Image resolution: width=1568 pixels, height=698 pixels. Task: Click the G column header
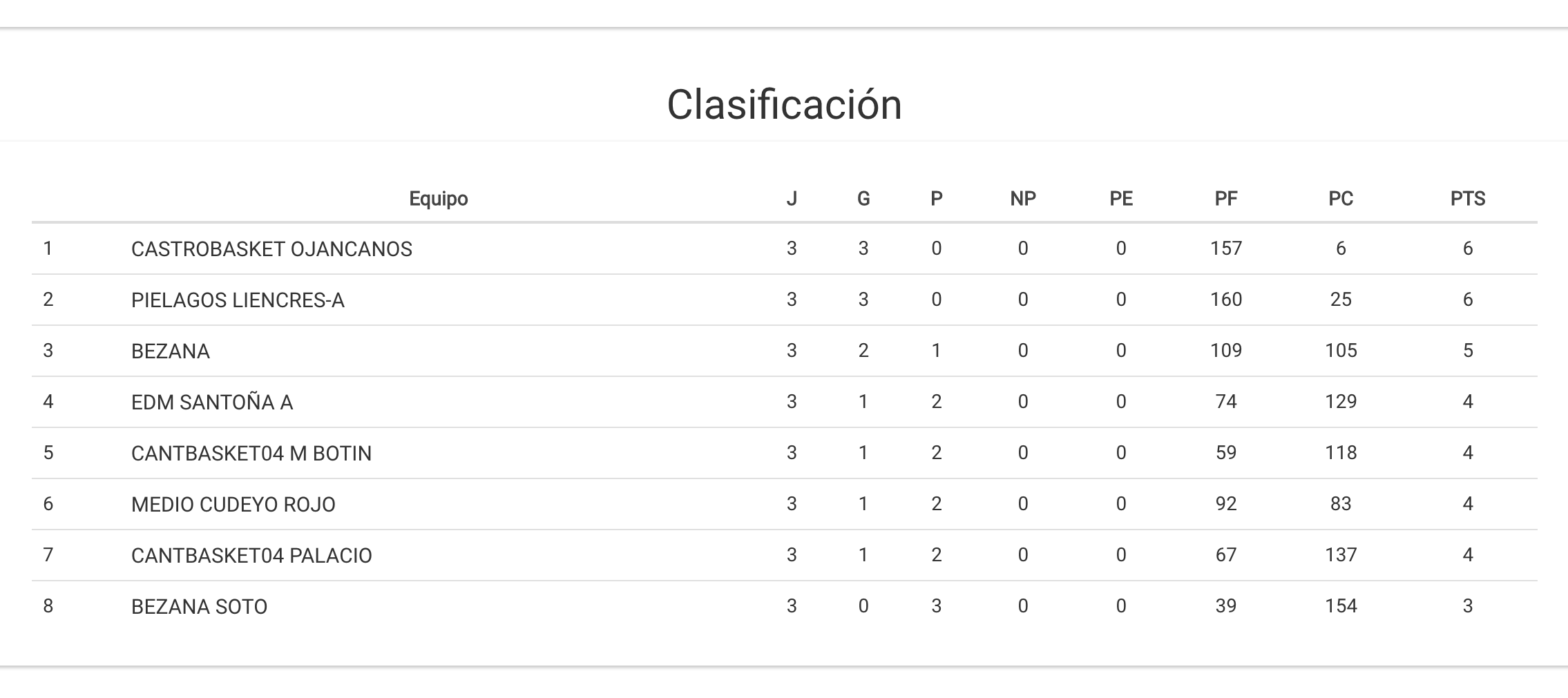click(x=863, y=199)
